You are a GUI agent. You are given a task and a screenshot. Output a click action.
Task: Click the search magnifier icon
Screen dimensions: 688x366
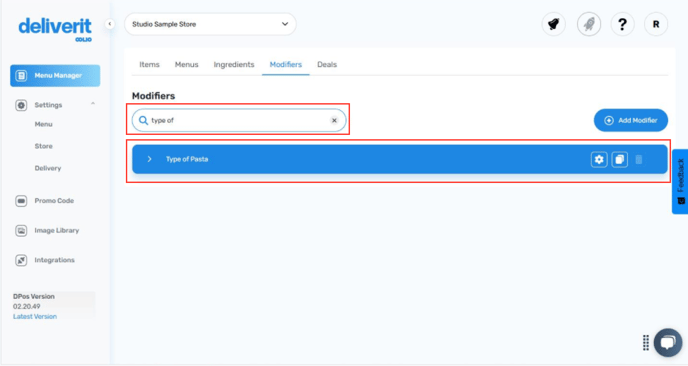(143, 120)
